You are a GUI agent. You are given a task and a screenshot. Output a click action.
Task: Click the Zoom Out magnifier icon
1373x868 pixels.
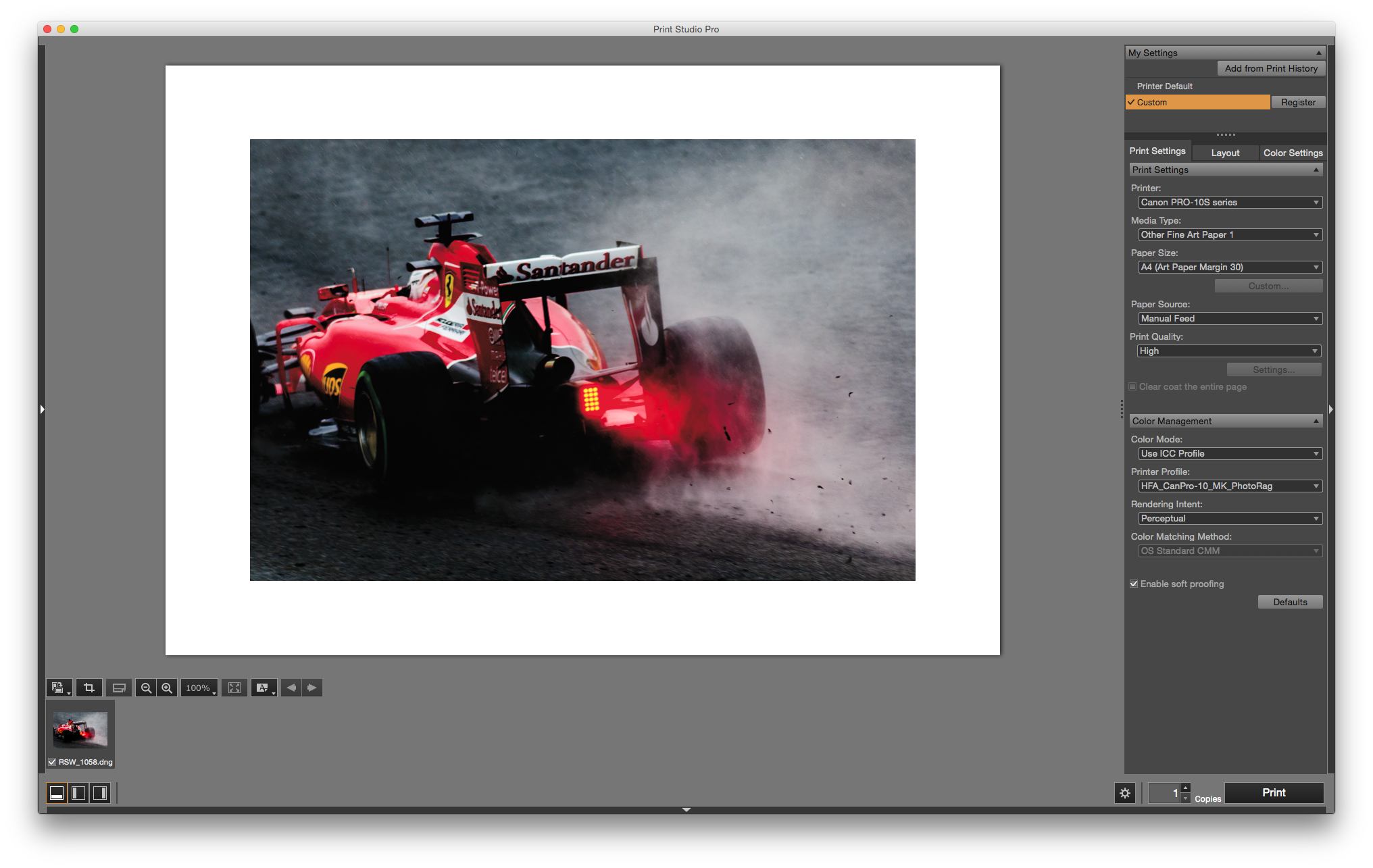pos(146,688)
